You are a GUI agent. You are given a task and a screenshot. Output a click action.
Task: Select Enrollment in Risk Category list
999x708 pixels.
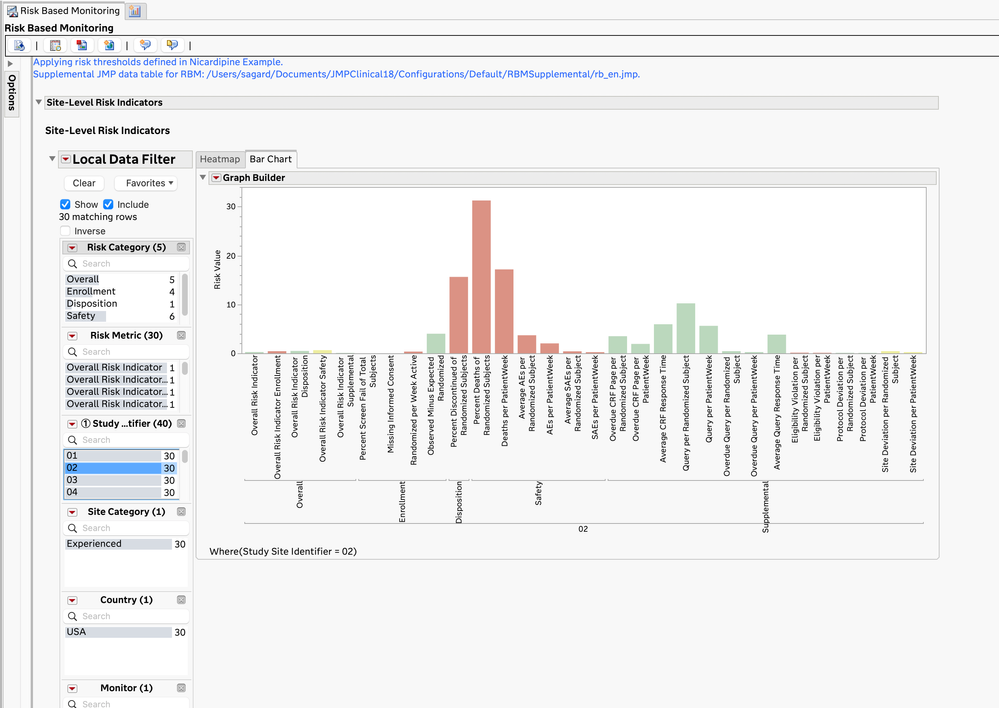coord(120,291)
